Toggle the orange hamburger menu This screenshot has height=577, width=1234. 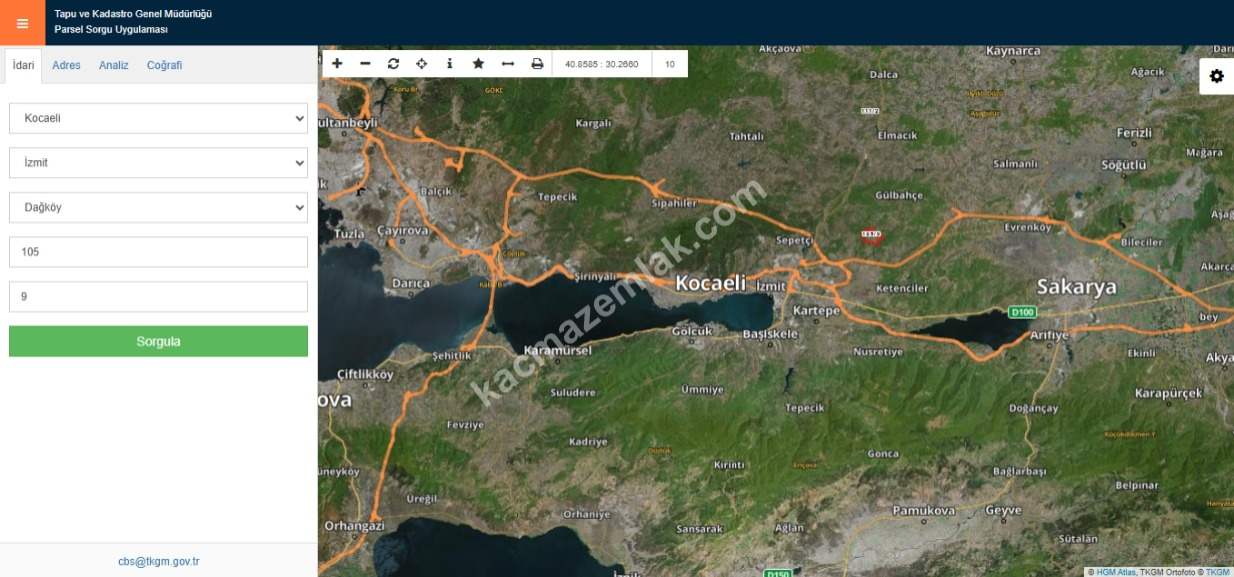pos(22,23)
